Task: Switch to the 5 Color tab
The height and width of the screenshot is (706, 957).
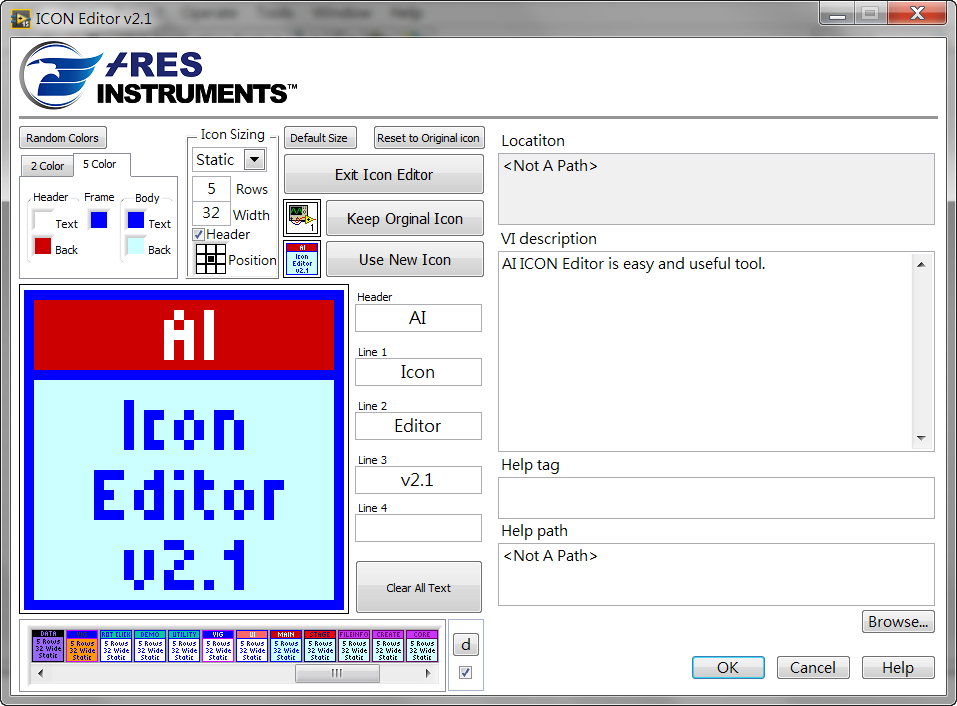Action: 101,164
